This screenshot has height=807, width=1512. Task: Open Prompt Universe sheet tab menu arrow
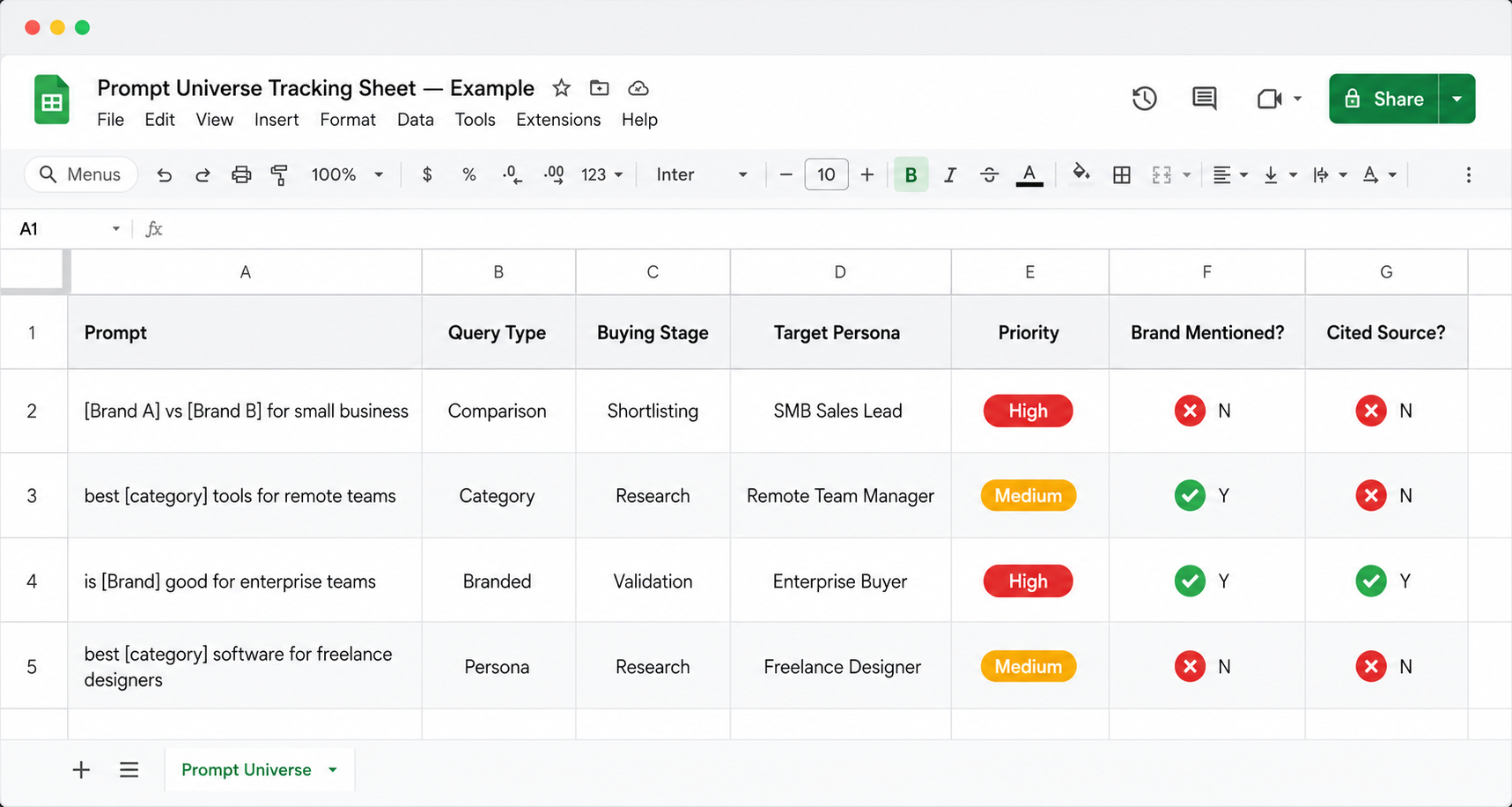point(333,770)
